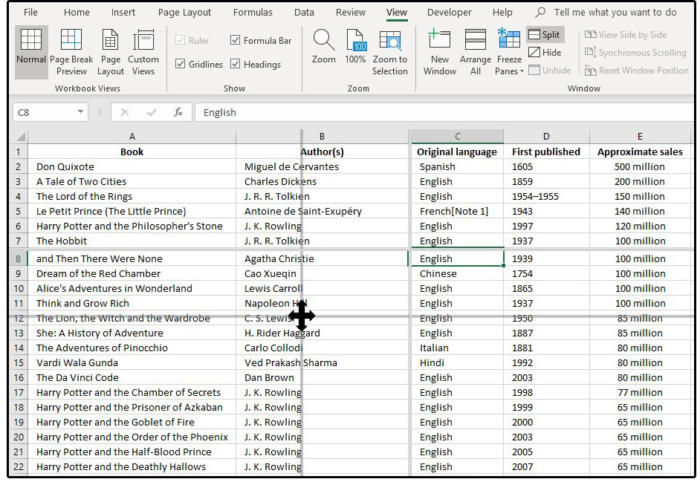Open the Review tab
Viewport: 700px width, 482px height.
tap(350, 12)
